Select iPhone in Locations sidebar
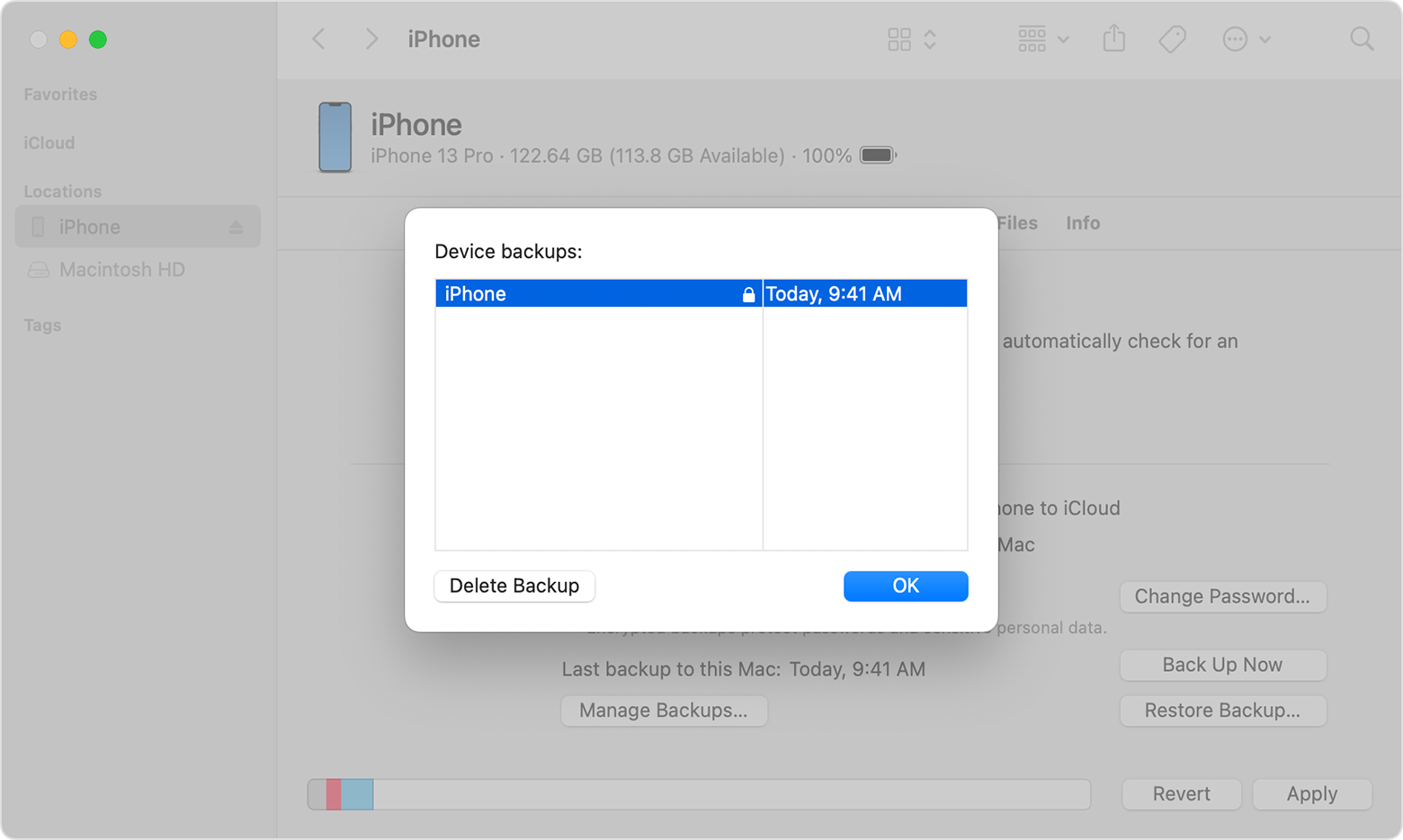 pos(138,227)
